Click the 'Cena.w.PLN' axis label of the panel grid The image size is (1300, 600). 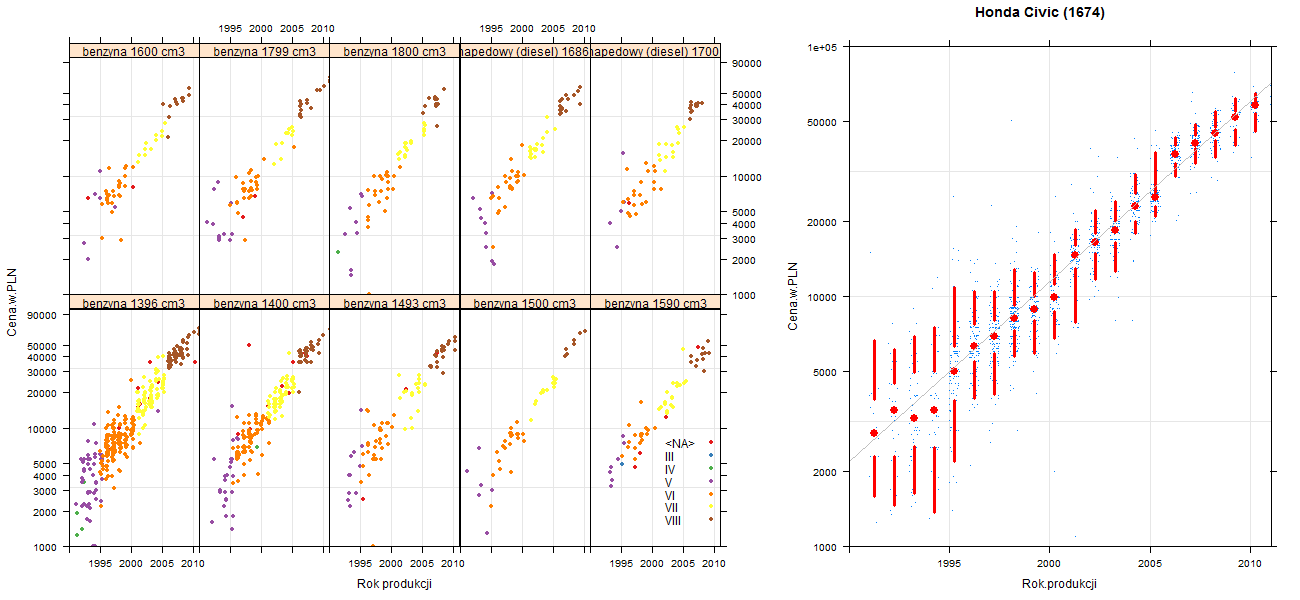[x=13, y=300]
